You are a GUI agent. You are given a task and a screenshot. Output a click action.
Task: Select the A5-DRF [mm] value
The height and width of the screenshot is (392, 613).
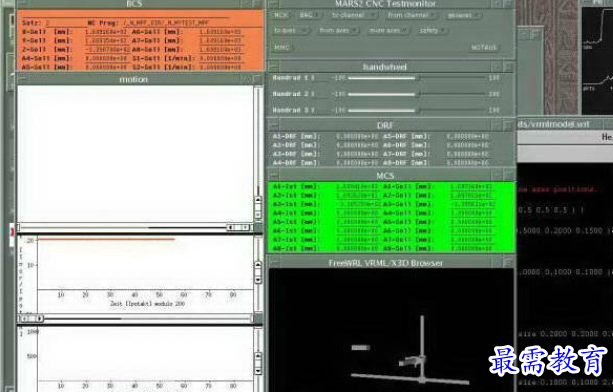pyautogui.click(x=468, y=137)
